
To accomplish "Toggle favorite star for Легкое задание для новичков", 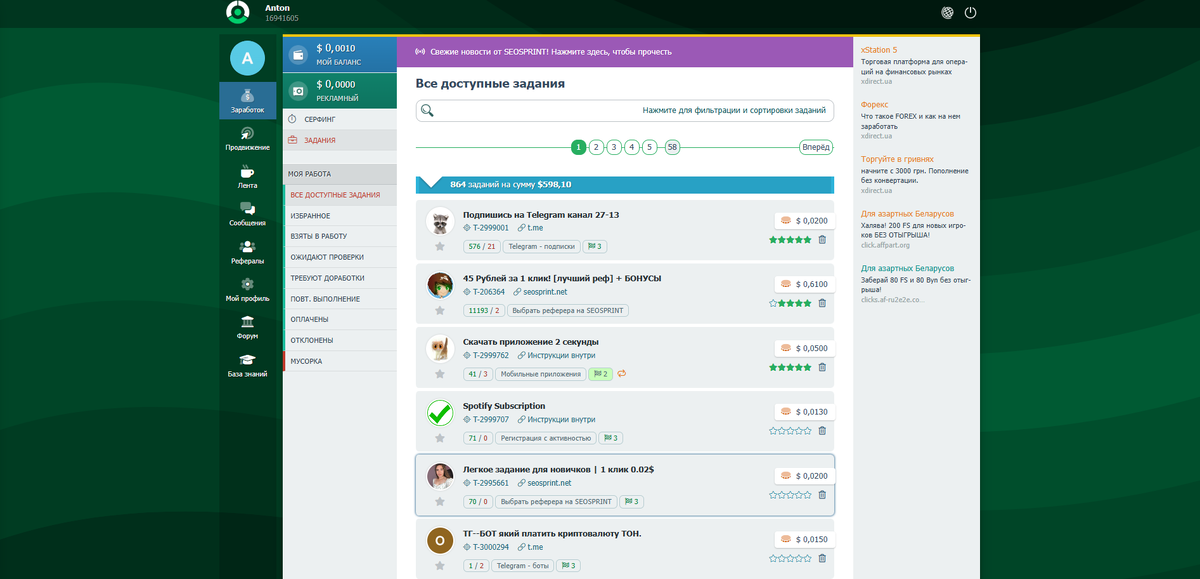I will tap(439, 502).
